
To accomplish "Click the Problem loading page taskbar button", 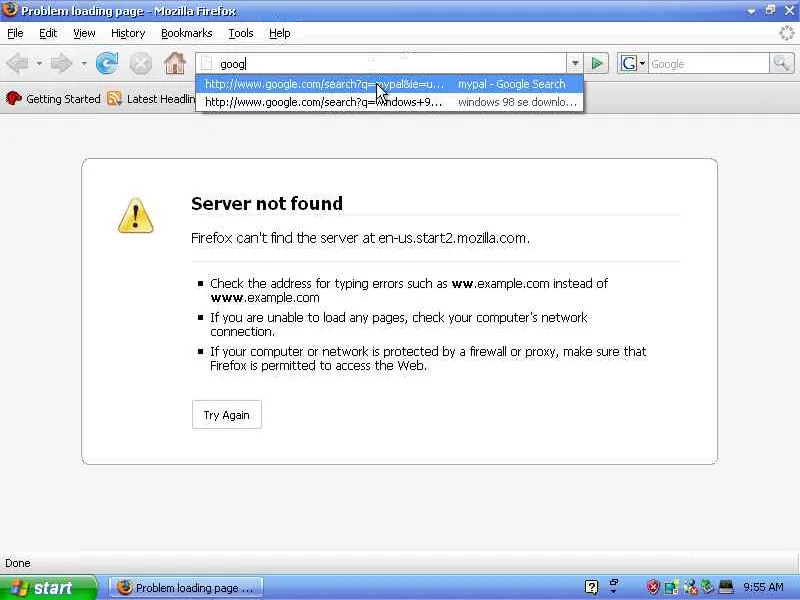I will click(x=186, y=588).
